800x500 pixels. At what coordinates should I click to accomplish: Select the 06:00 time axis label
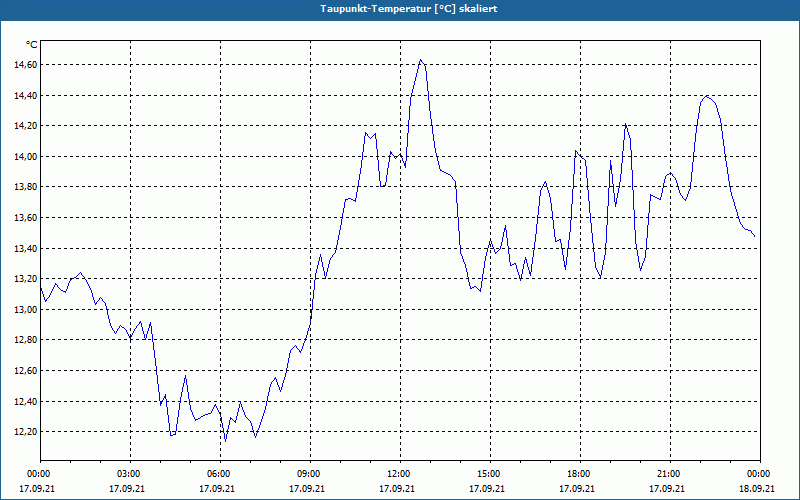coord(218,474)
